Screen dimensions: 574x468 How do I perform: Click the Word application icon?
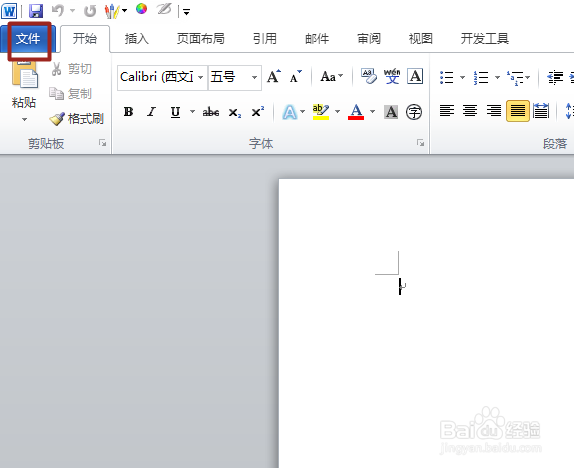tap(9, 11)
